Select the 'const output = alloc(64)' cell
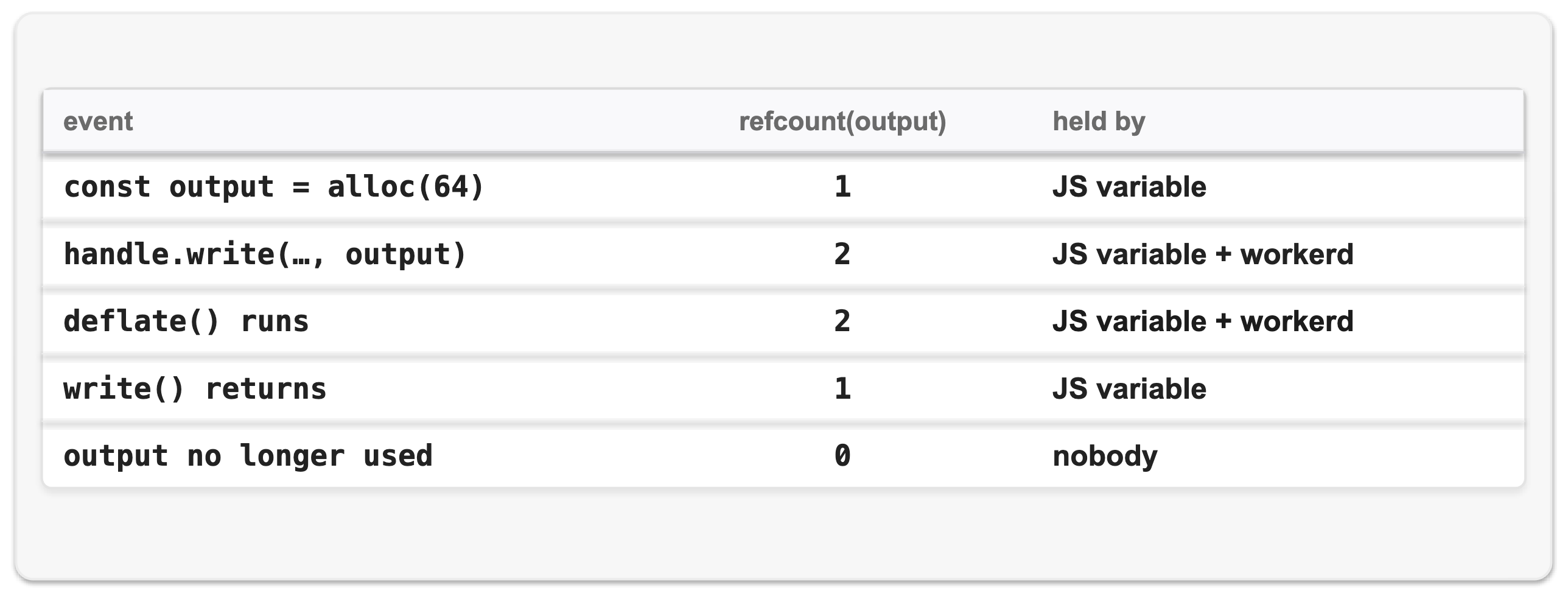This screenshot has height=599, width=1568. point(273,187)
